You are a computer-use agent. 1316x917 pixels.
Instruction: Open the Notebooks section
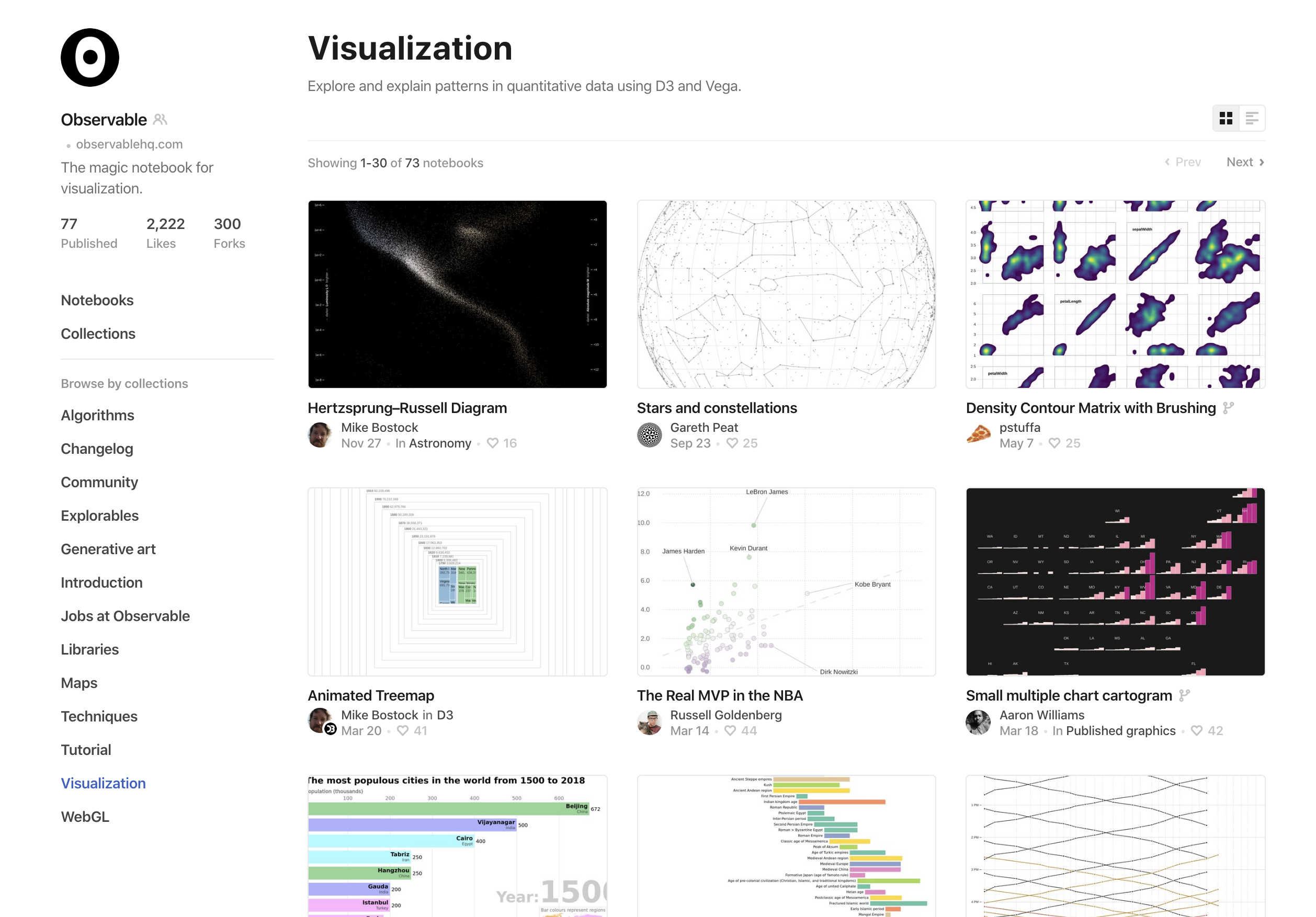click(97, 300)
